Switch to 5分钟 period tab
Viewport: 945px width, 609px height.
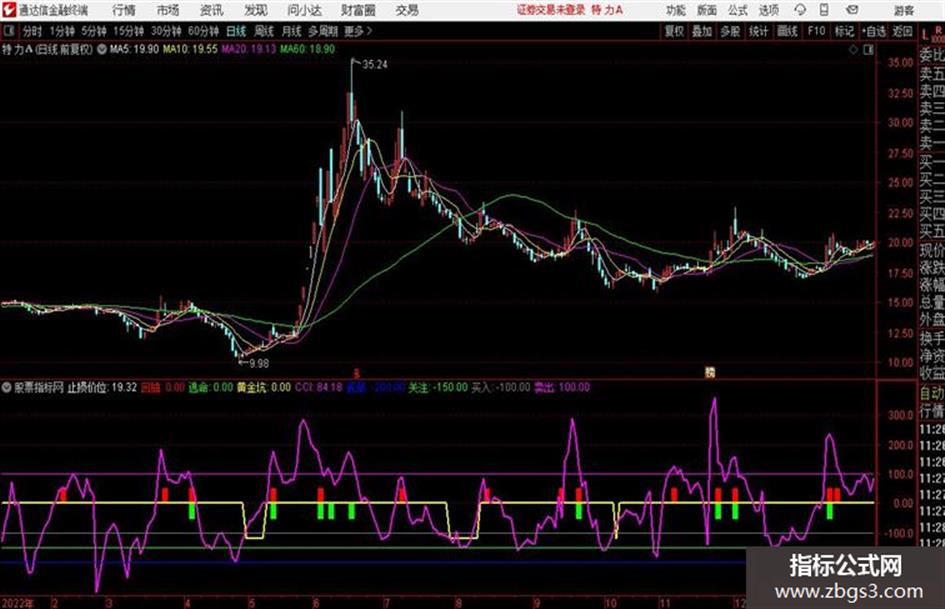94,31
